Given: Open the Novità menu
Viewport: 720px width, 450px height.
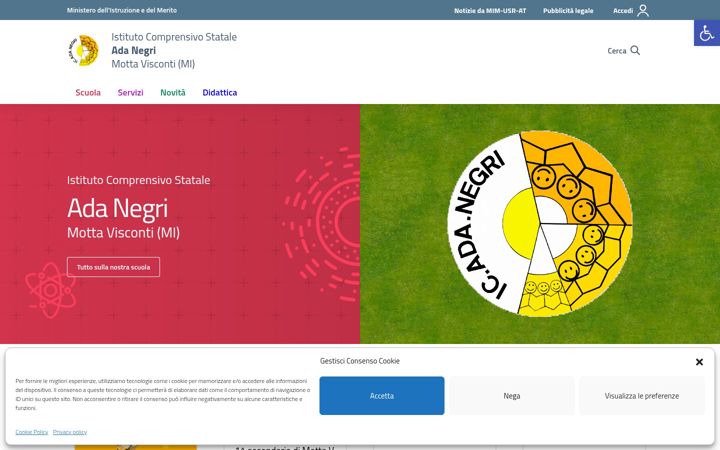Looking at the screenshot, I should pyautogui.click(x=173, y=93).
